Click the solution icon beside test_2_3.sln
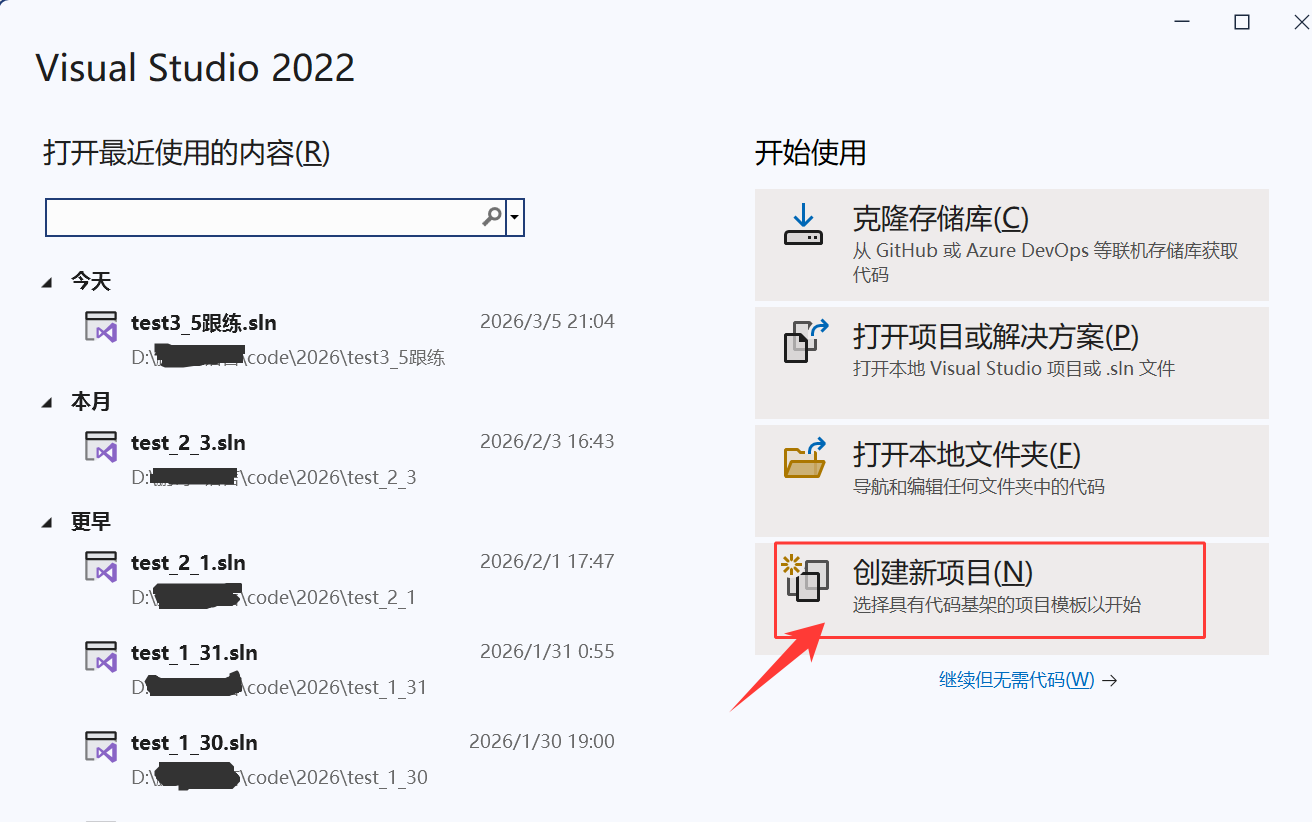This screenshot has width=1312, height=822. click(101, 447)
